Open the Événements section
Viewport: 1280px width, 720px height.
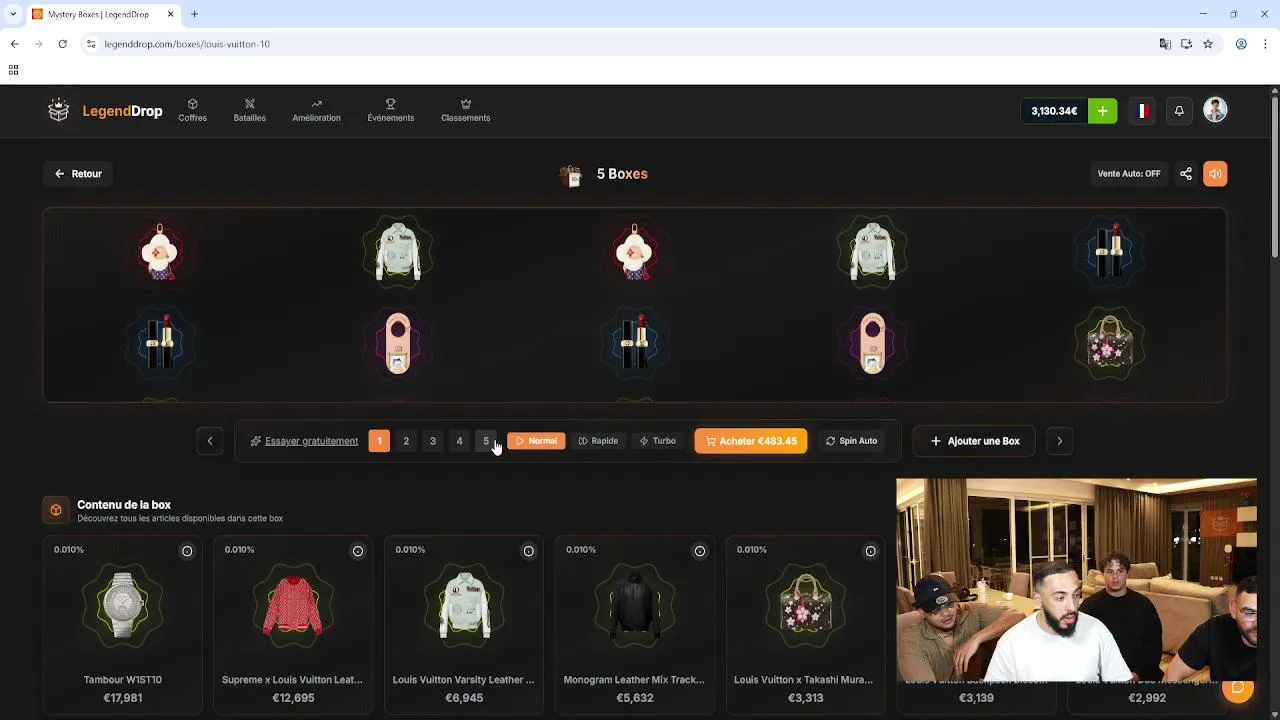click(390, 110)
